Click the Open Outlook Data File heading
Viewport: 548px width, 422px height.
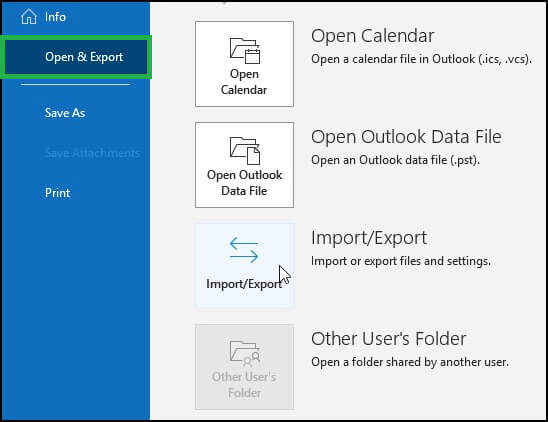pos(406,137)
